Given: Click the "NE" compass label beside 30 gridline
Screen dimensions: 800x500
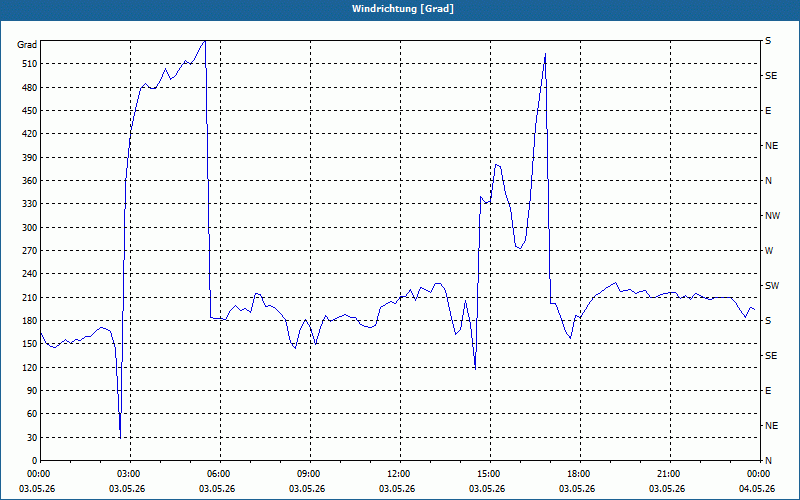Looking at the screenshot, I should tap(772, 426).
